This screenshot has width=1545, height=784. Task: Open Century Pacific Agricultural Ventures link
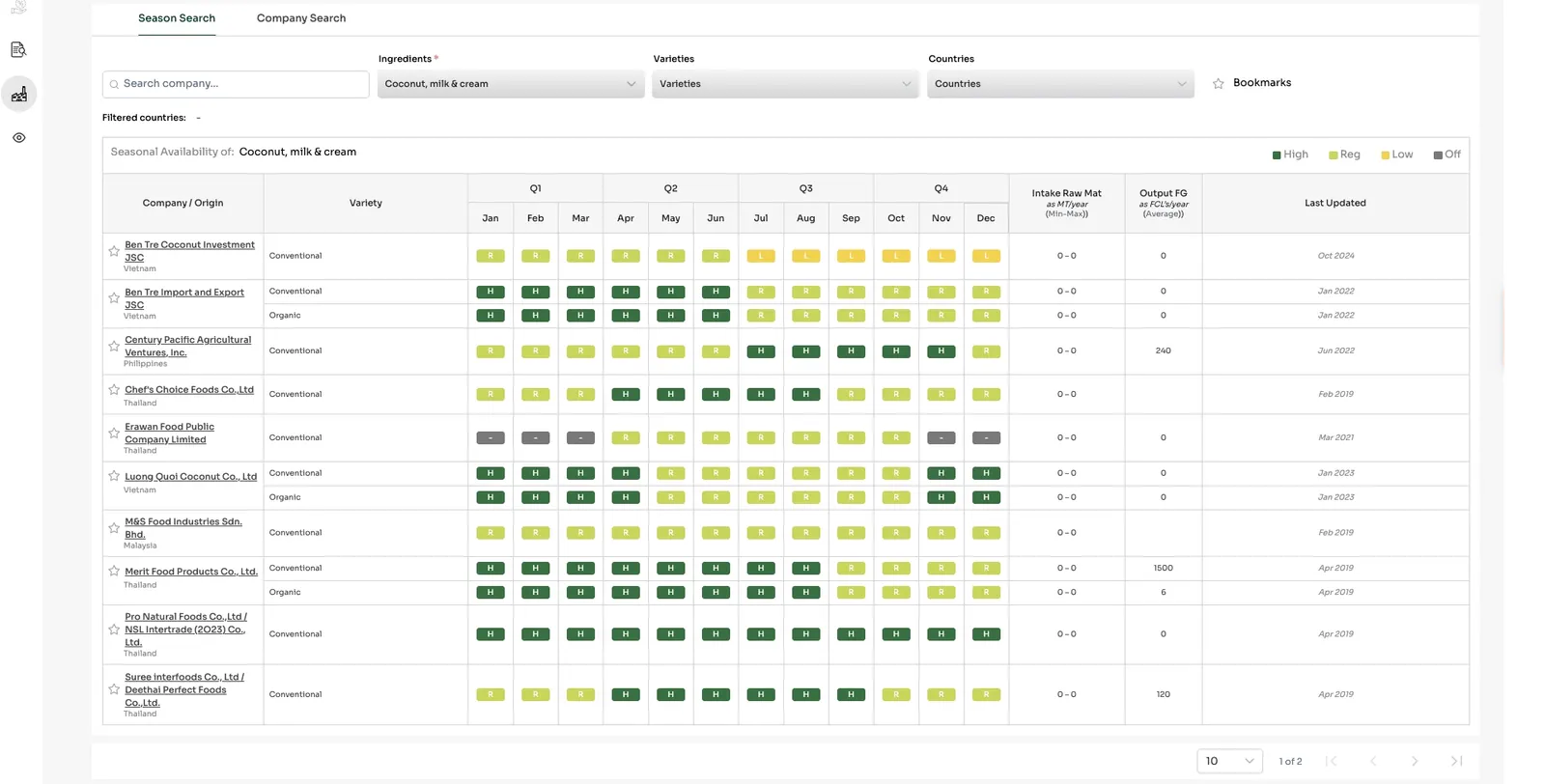click(187, 346)
